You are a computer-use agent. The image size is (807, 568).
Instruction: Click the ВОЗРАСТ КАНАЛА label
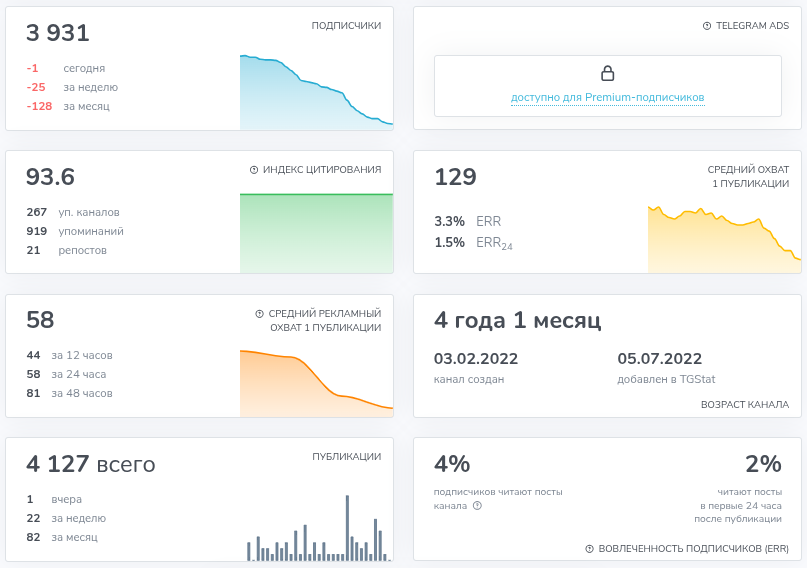click(745, 405)
